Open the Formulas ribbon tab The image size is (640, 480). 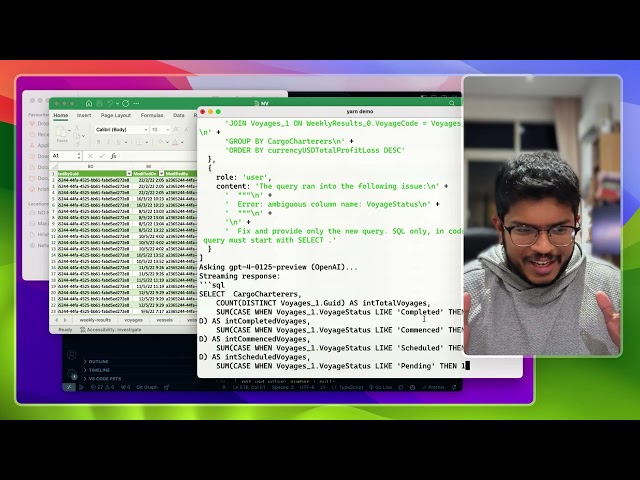pos(152,116)
